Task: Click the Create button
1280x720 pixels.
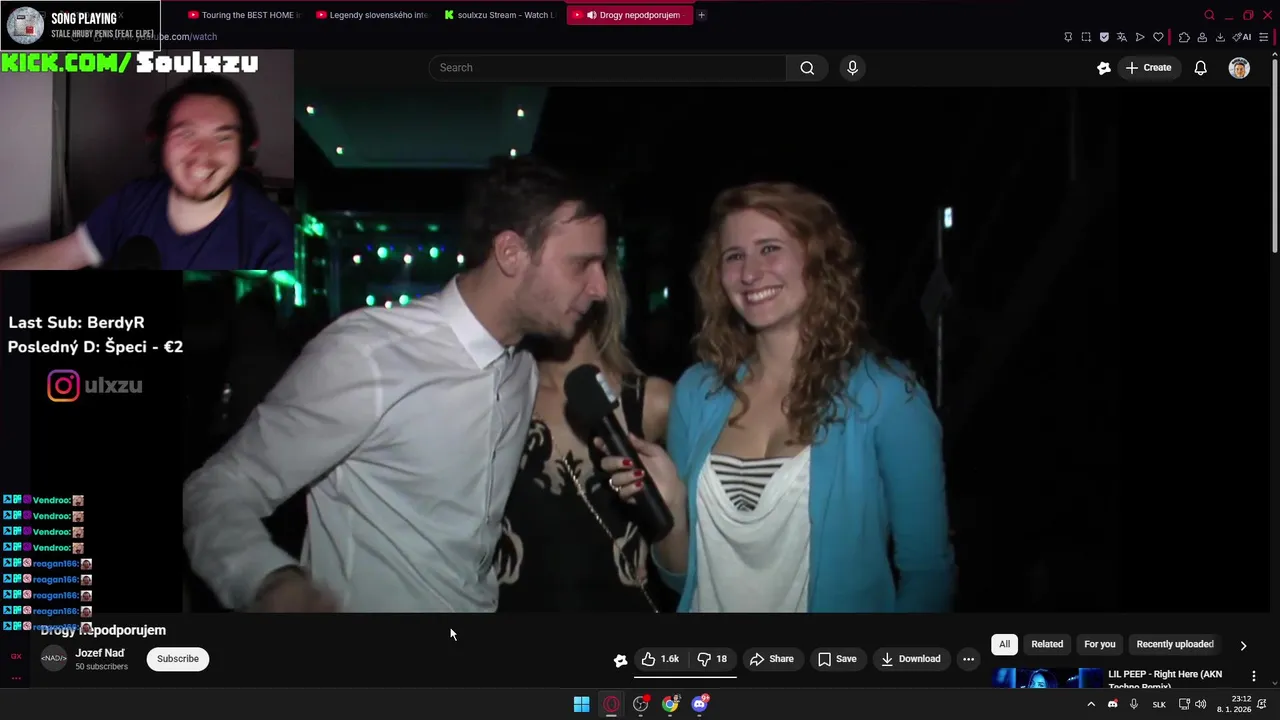Action: 1148,68
